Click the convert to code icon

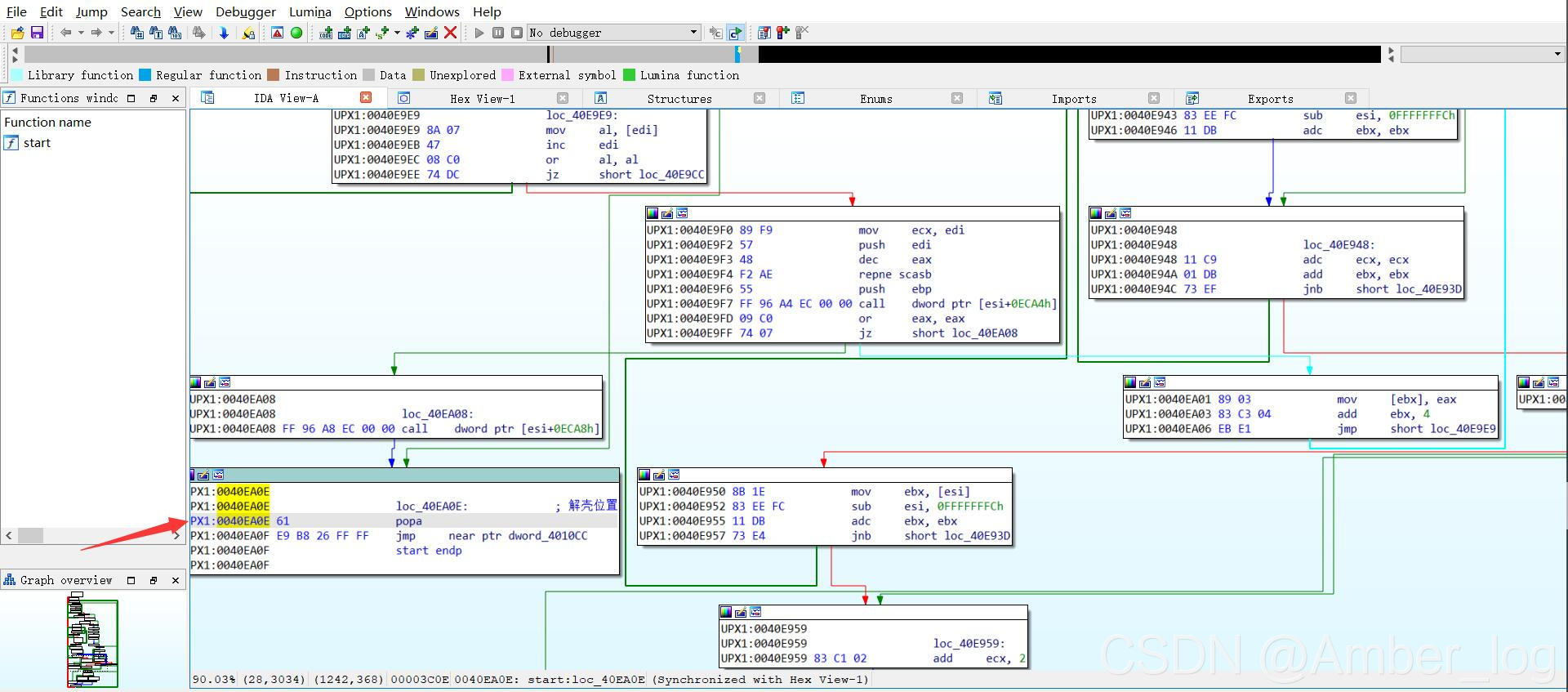tap(326, 33)
